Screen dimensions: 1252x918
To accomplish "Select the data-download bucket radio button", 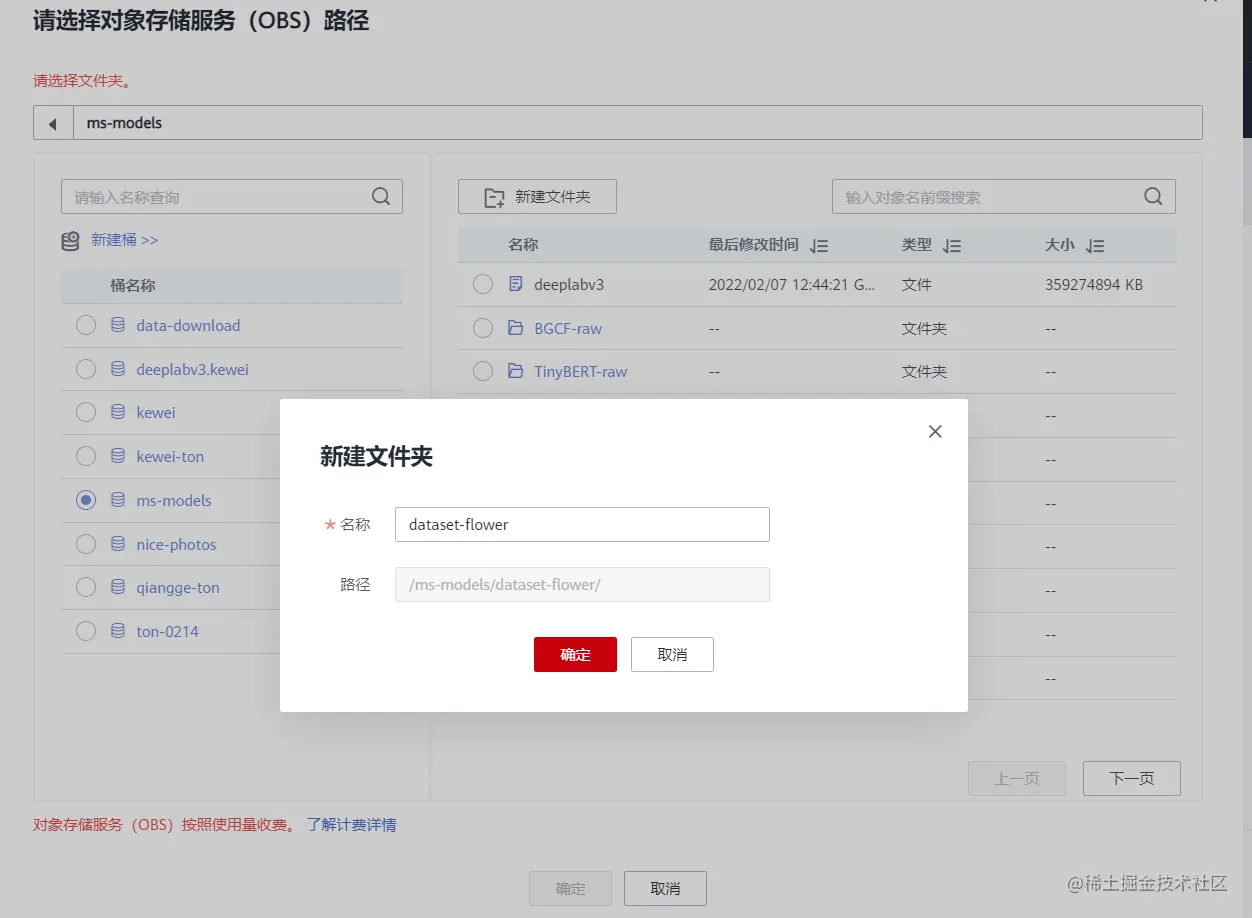I will (86, 325).
